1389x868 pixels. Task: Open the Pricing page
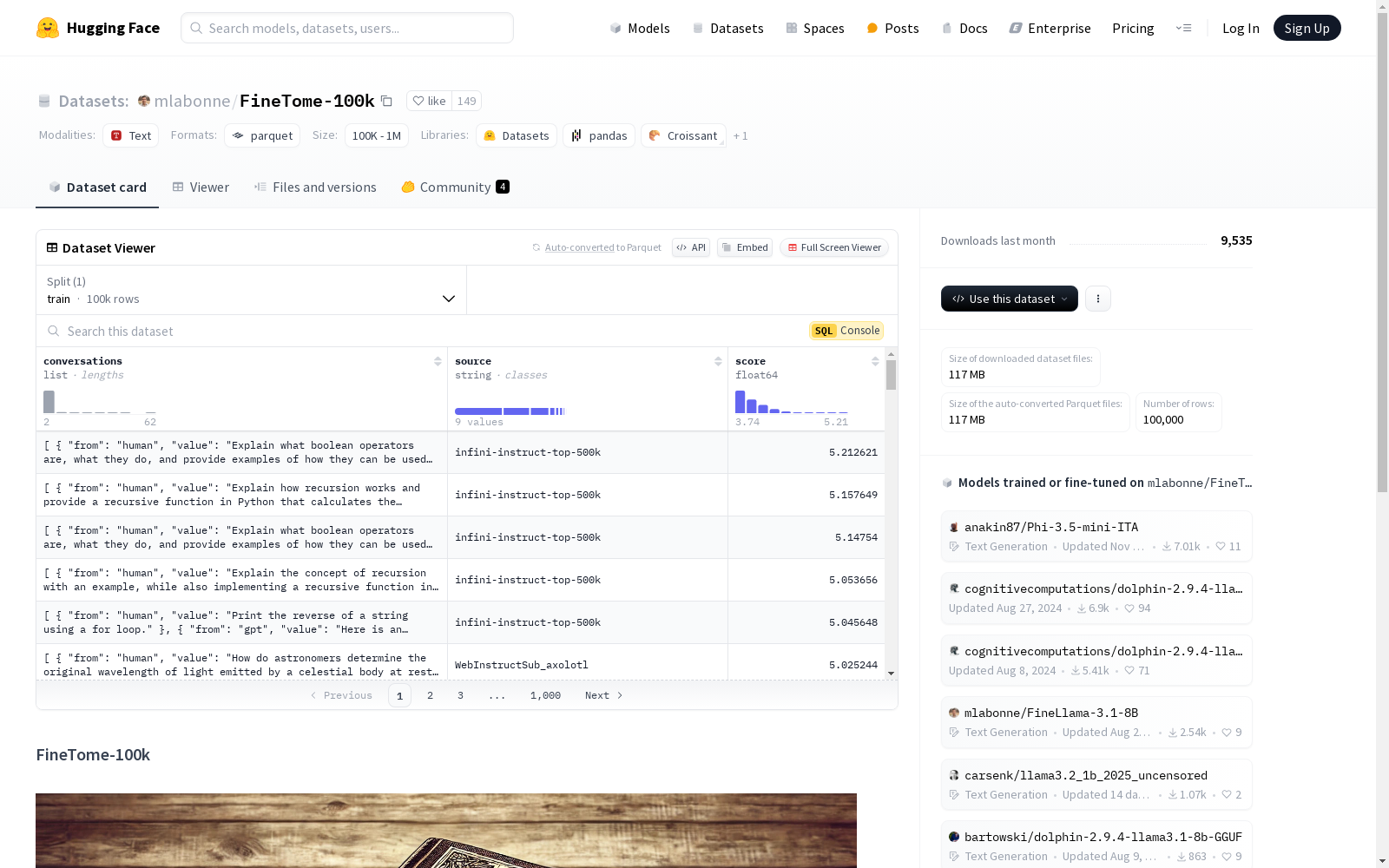1133,28
